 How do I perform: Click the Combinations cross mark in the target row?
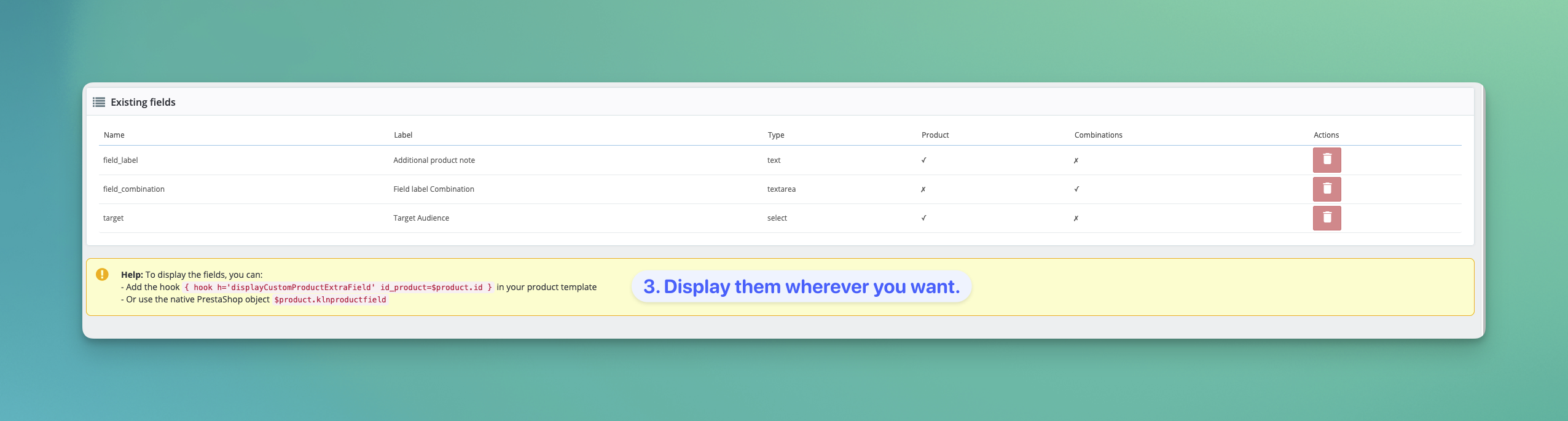click(1076, 218)
